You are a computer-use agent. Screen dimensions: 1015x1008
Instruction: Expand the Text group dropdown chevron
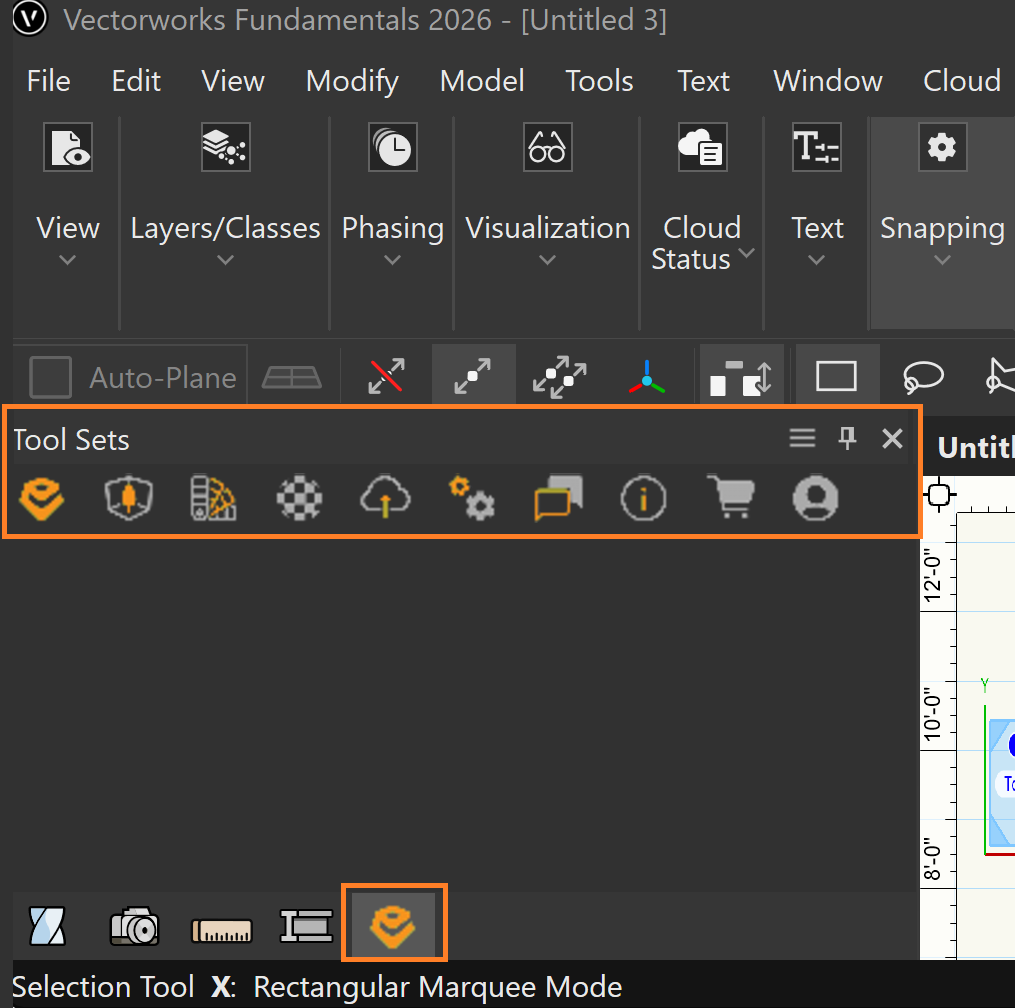[817, 260]
